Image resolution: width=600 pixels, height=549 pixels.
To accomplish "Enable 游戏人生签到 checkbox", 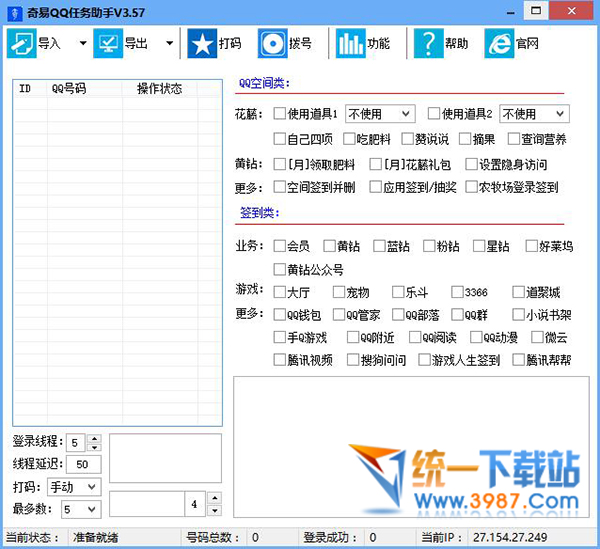I will (x=424, y=360).
